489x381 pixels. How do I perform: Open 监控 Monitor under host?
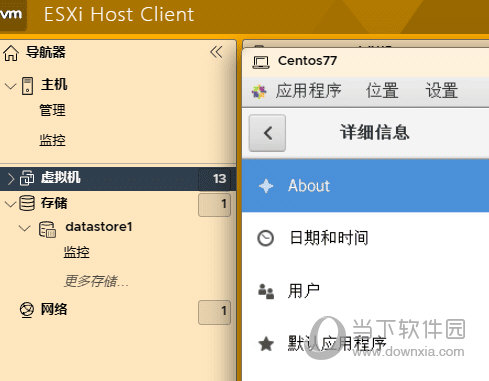point(52,140)
